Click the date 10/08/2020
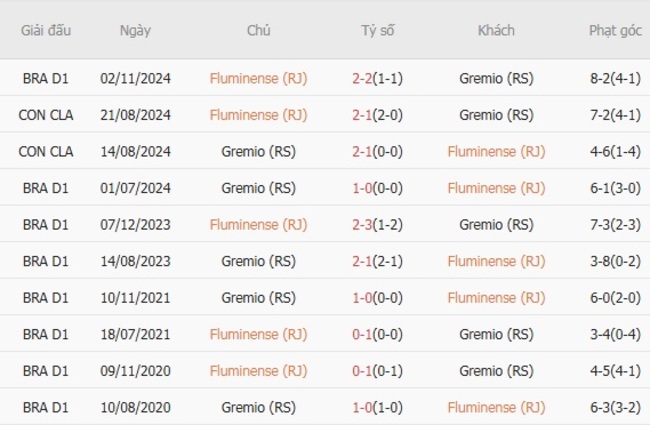The image size is (650, 425). [x=135, y=408]
